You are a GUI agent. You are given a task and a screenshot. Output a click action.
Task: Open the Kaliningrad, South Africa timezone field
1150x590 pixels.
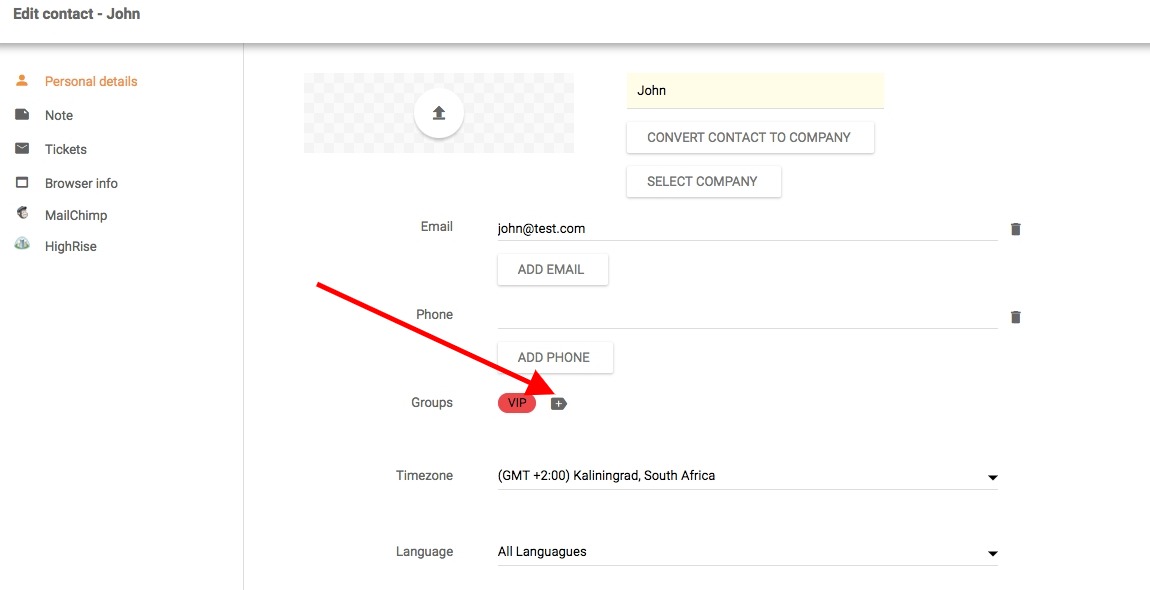click(747, 476)
